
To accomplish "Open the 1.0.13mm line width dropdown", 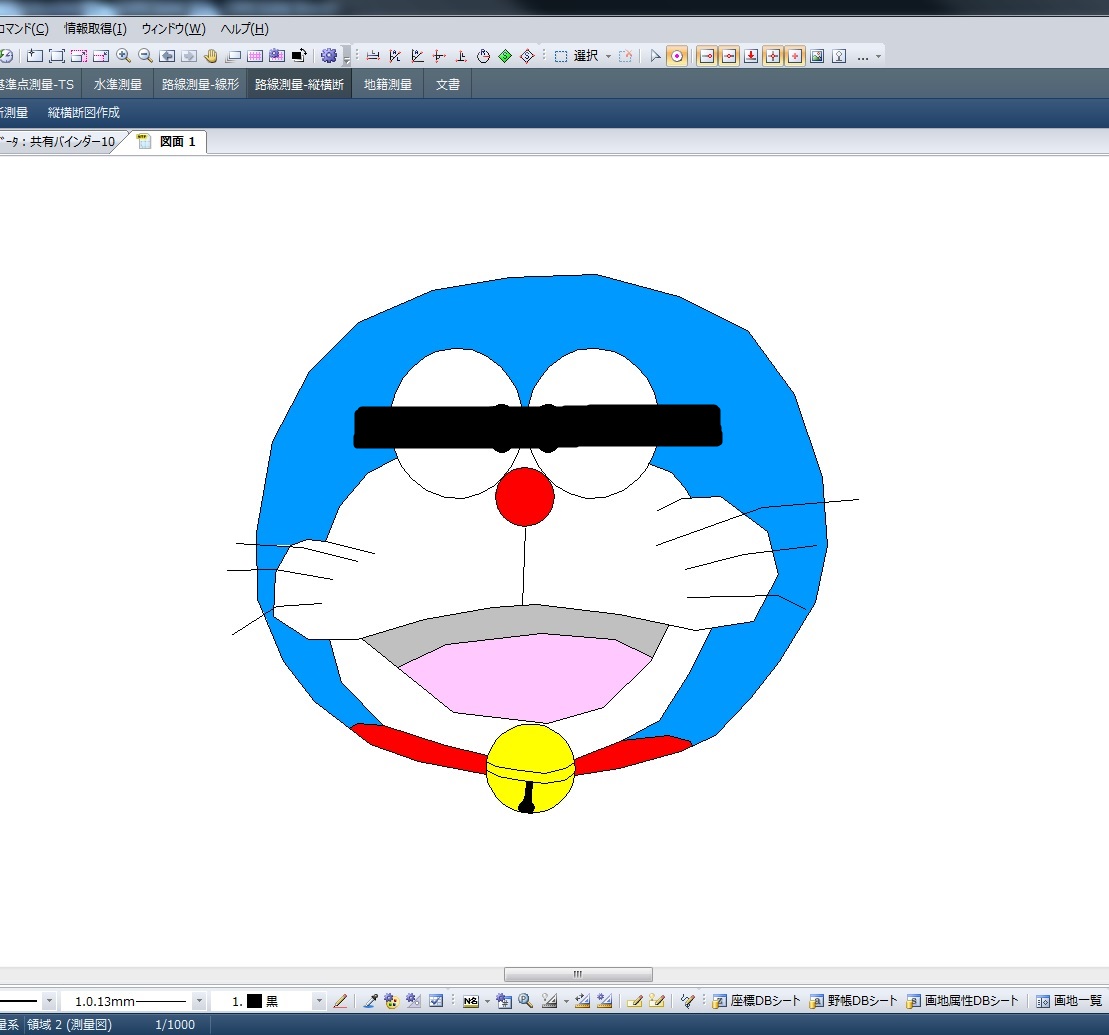I will pos(199,1001).
